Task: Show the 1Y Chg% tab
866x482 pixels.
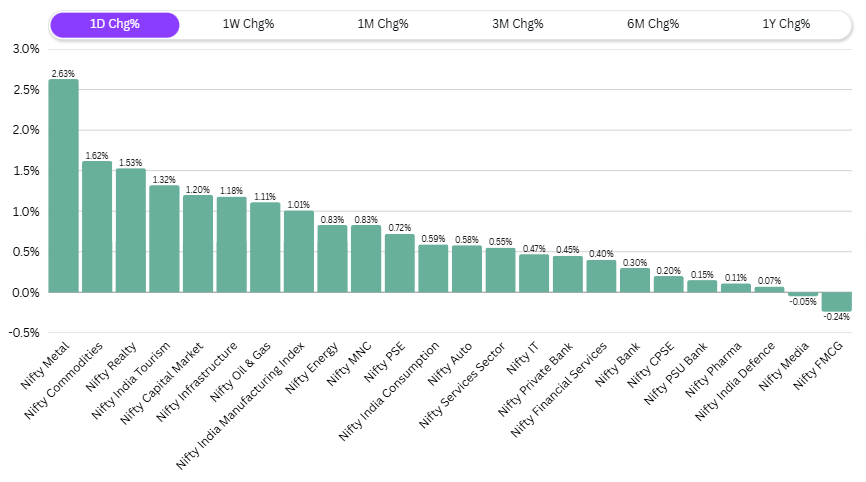Action: 787,25
